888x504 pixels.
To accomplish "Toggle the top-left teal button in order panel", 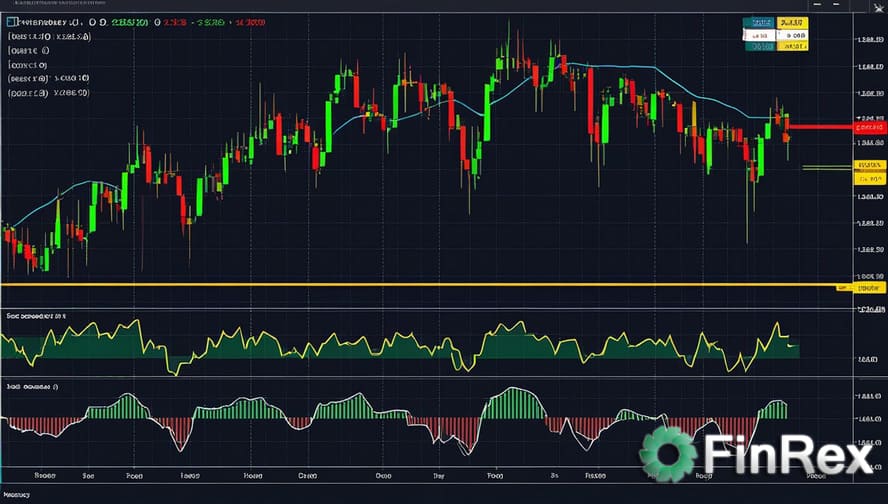I will tap(759, 22).
